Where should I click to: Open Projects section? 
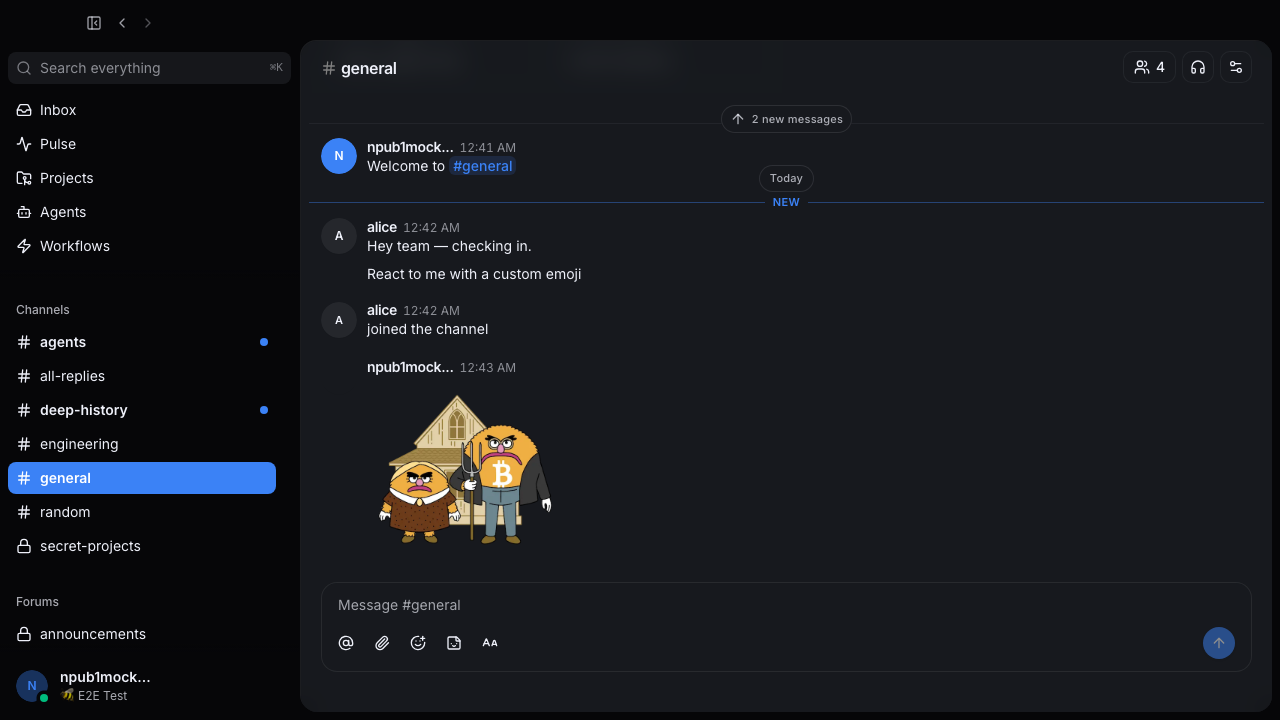pos(142,178)
